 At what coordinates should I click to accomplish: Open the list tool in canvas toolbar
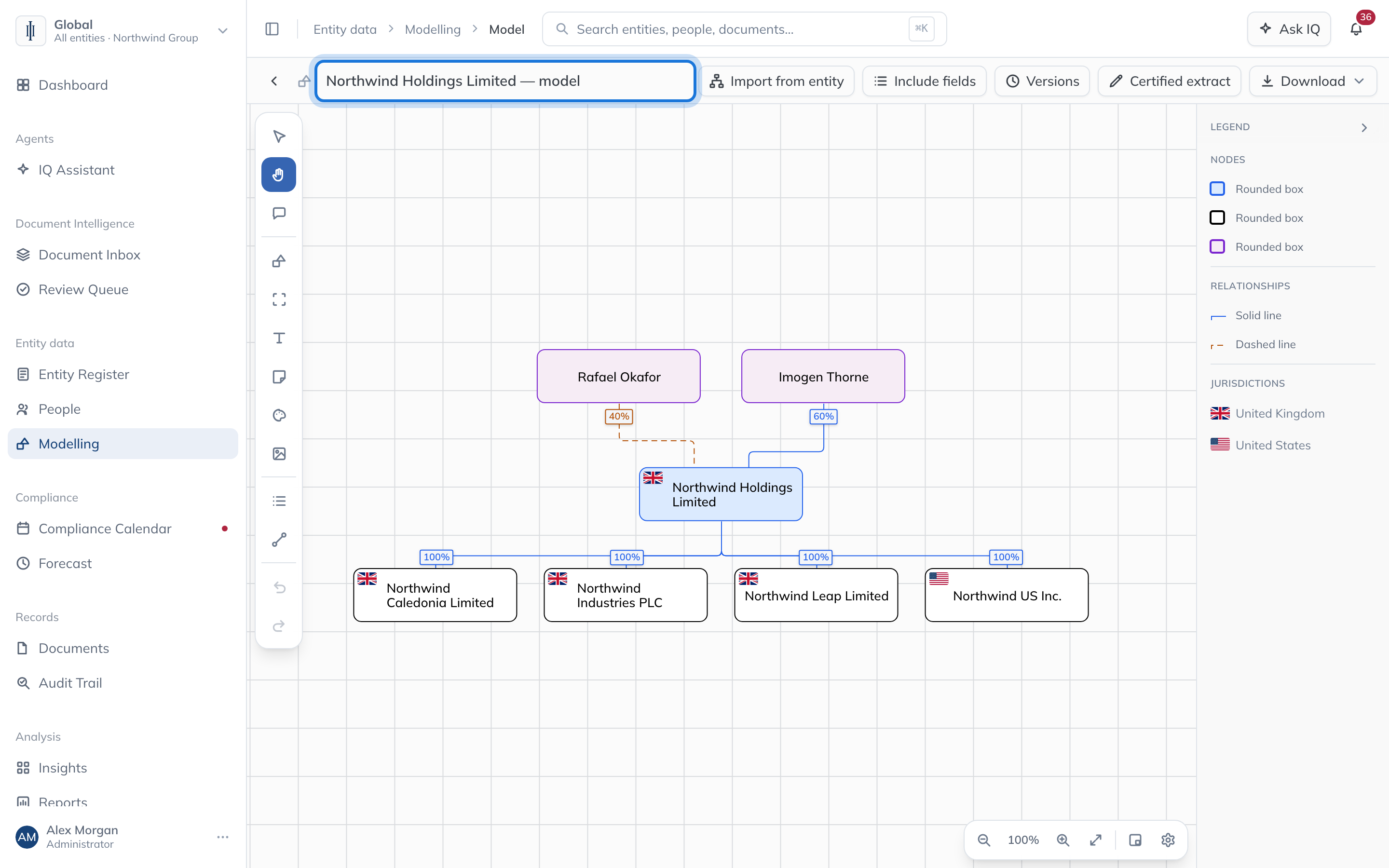coord(279,501)
